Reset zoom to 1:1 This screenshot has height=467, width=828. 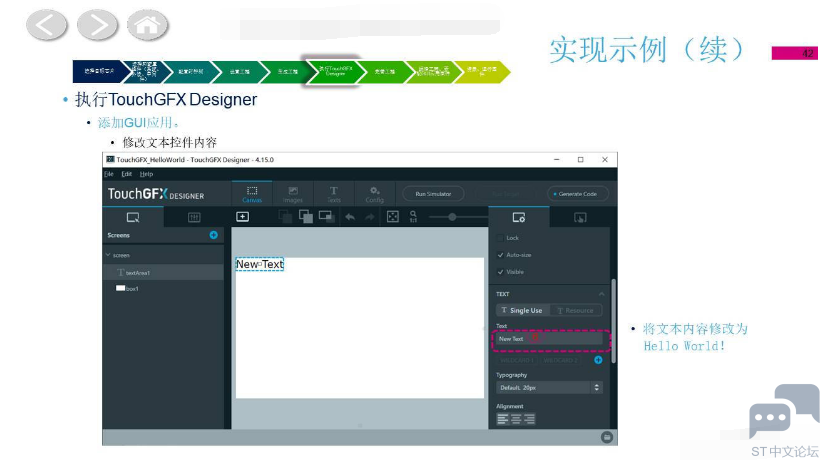pos(413,217)
